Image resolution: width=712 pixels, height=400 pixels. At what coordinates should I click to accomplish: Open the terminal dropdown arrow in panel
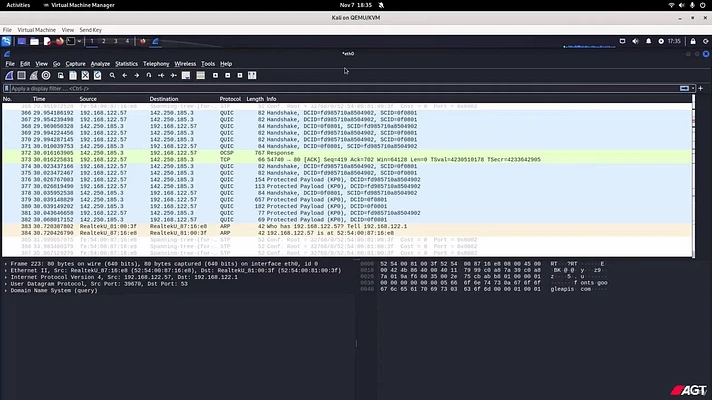coord(79,41)
